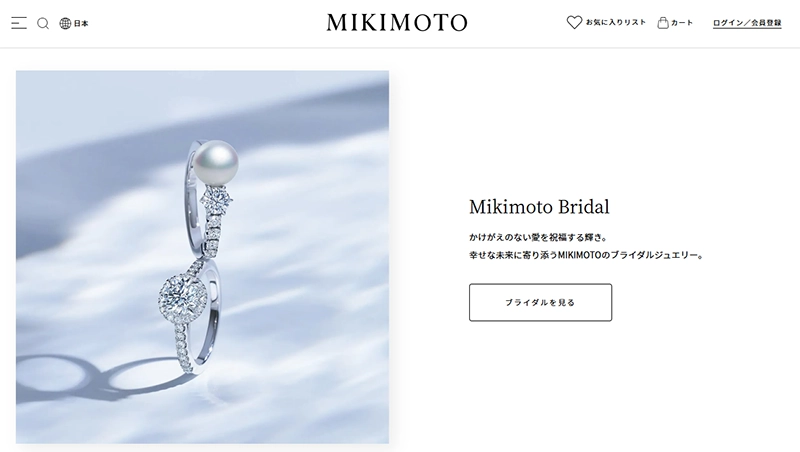Screen dimensions: 800x452
Task: Open the search magnifier icon
Action: point(43,23)
